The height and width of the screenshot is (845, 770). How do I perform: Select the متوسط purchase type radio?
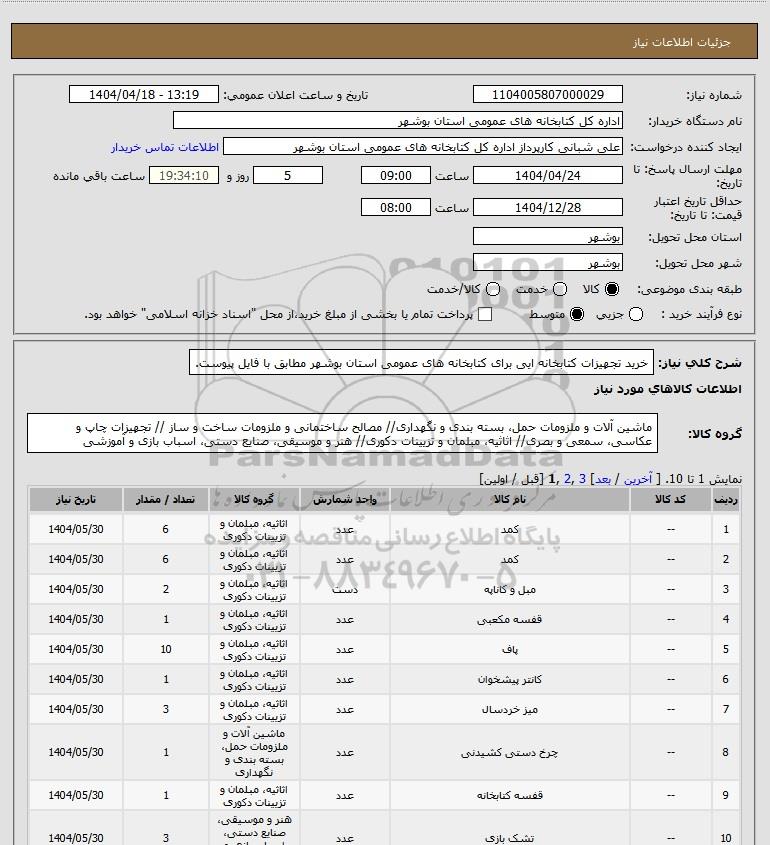coord(577,314)
